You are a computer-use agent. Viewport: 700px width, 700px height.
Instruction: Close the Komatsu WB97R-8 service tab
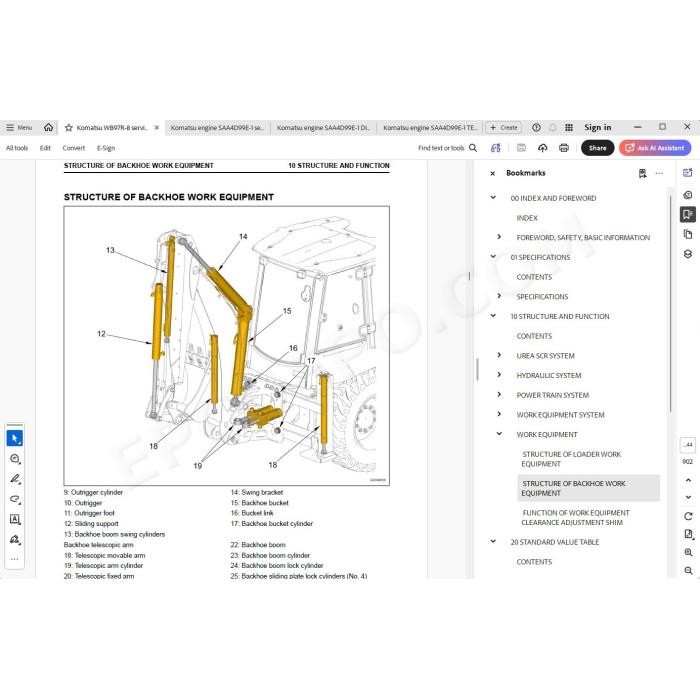[157, 128]
